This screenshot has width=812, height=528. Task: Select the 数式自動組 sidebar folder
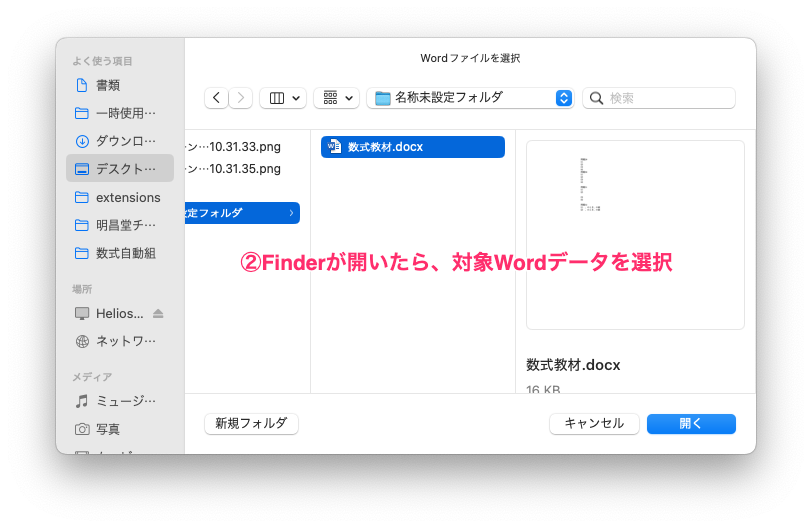(125, 253)
